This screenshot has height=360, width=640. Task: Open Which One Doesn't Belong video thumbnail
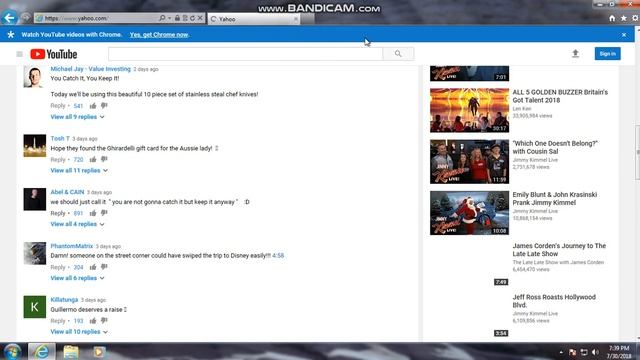pos(469,162)
